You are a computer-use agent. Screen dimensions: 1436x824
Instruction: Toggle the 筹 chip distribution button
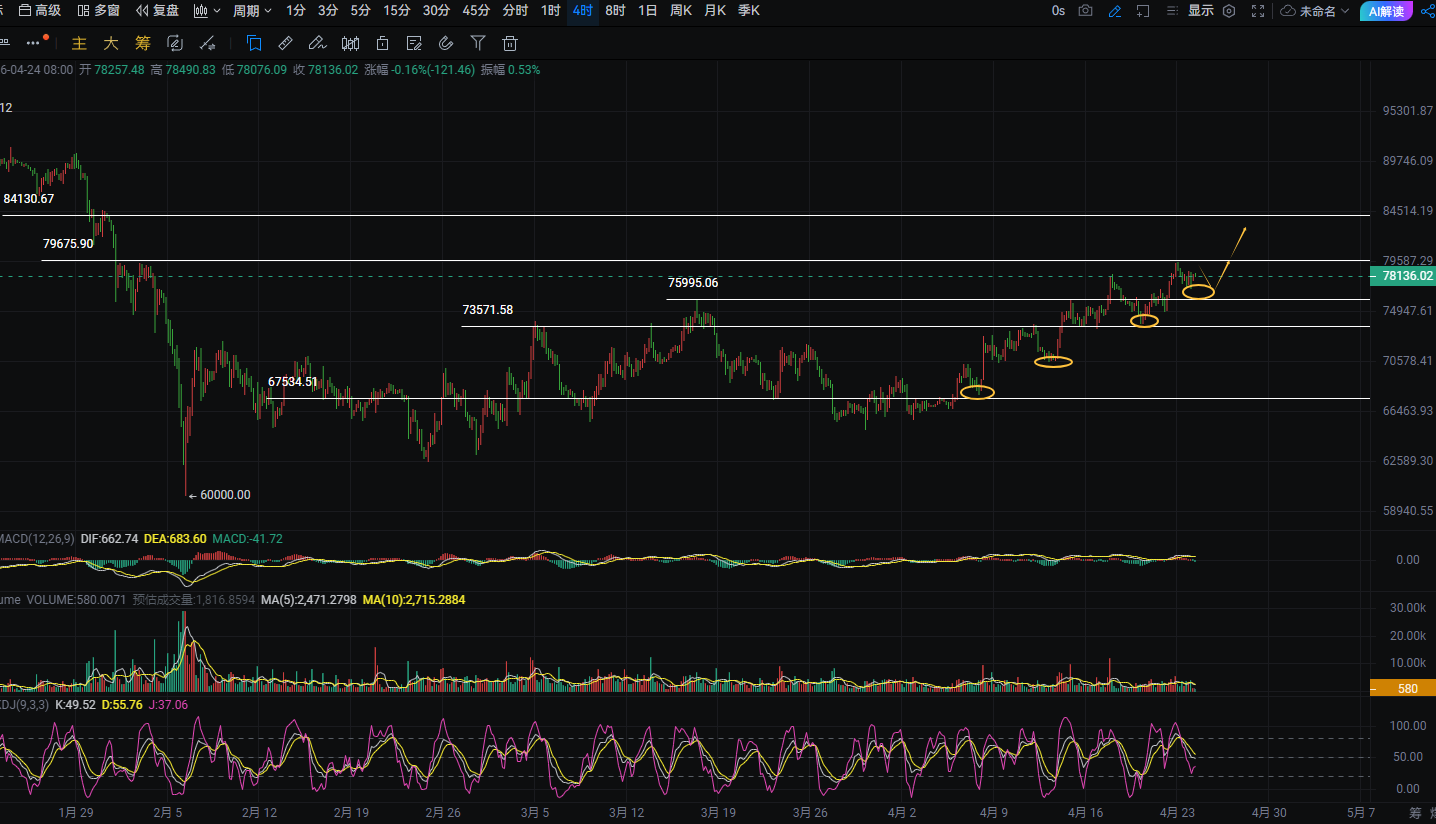(143, 44)
